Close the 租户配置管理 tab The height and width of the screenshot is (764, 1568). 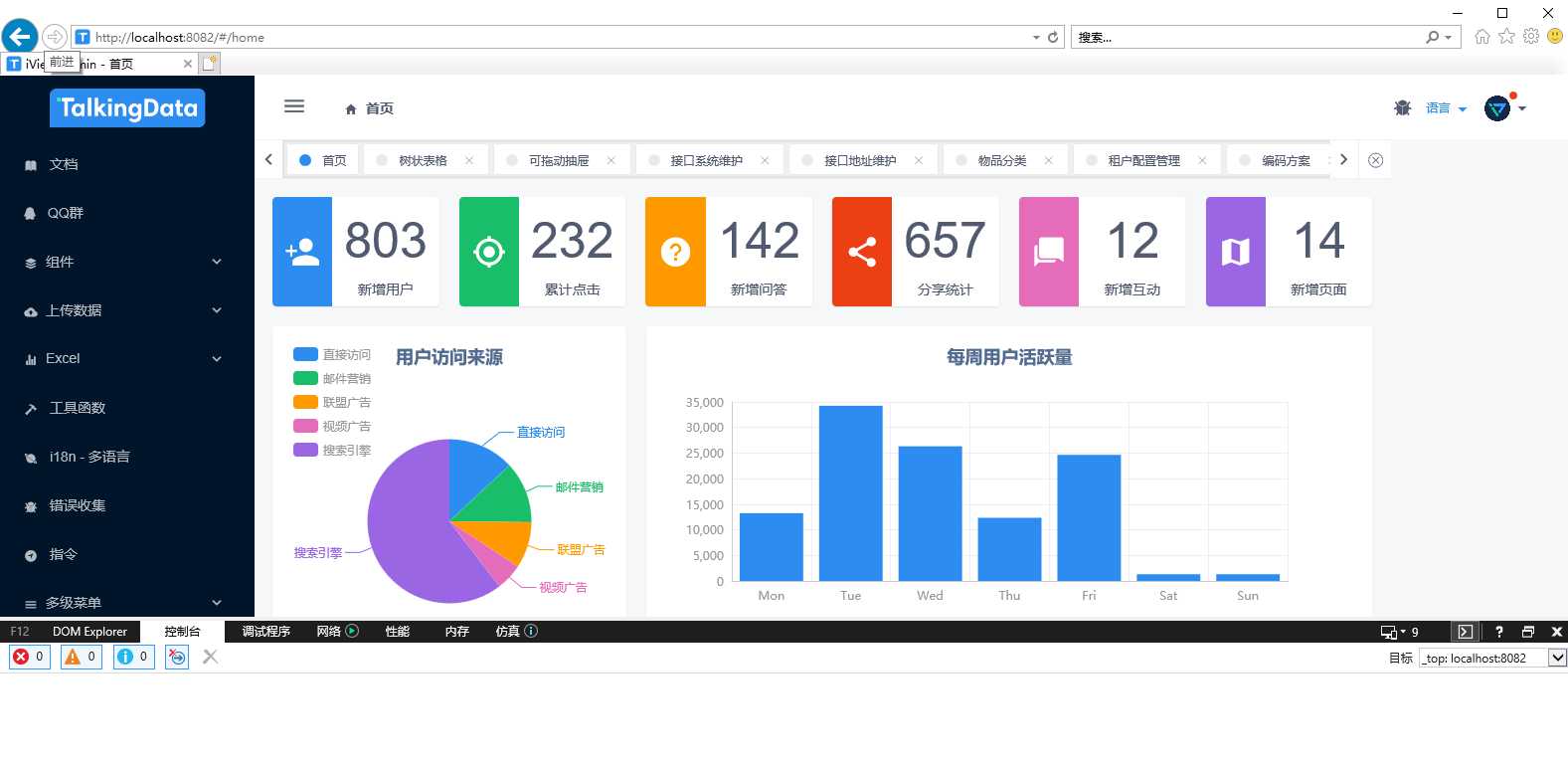click(x=1202, y=160)
